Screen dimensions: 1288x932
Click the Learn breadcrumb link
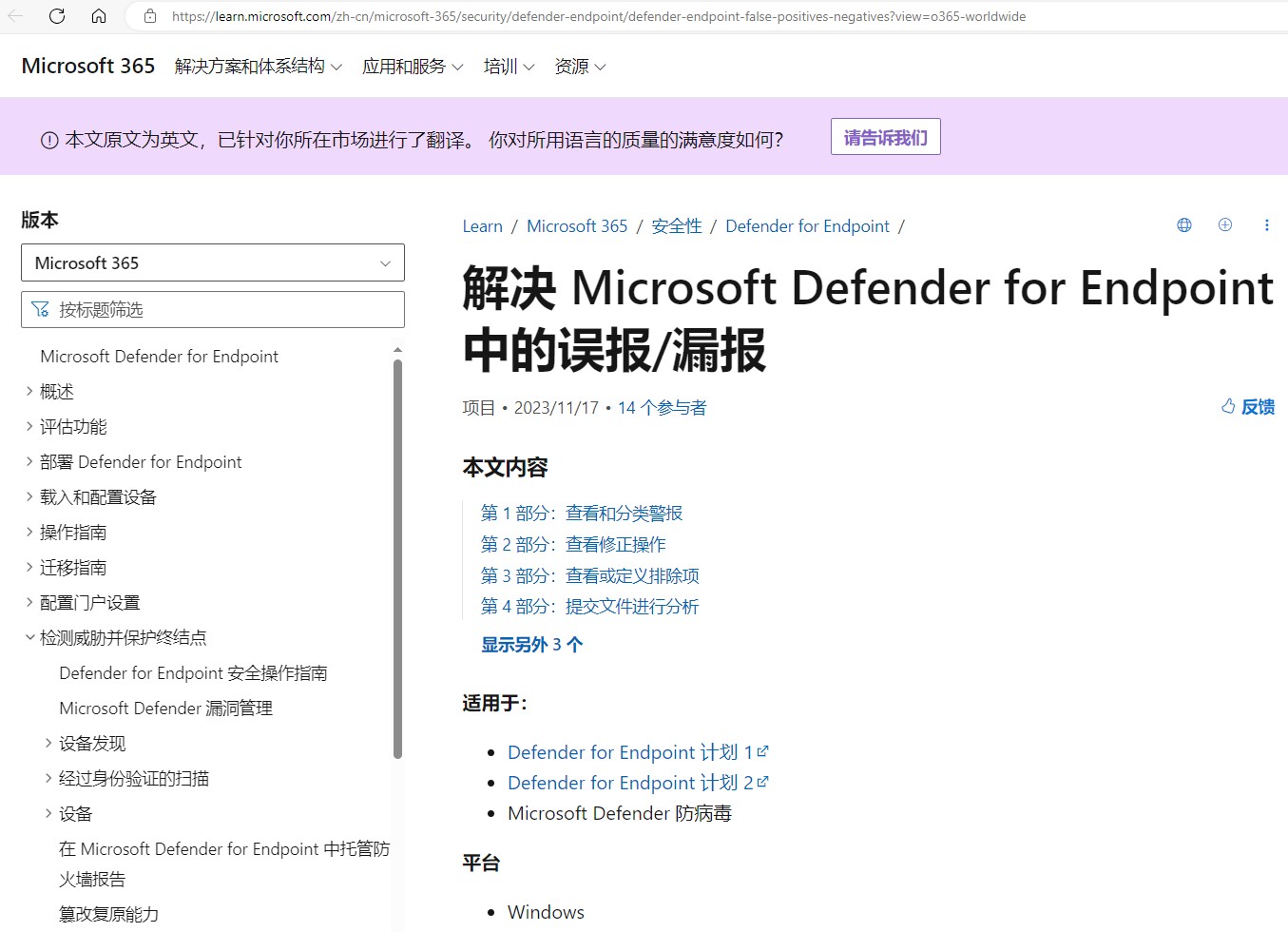click(x=482, y=226)
